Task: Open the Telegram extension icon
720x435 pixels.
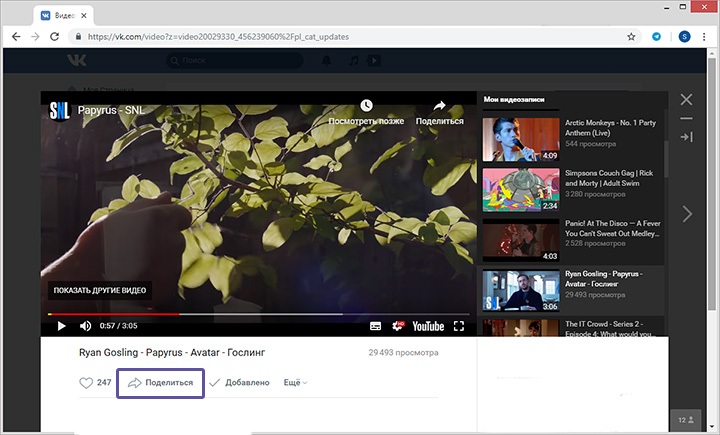Action: pos(657,37)
